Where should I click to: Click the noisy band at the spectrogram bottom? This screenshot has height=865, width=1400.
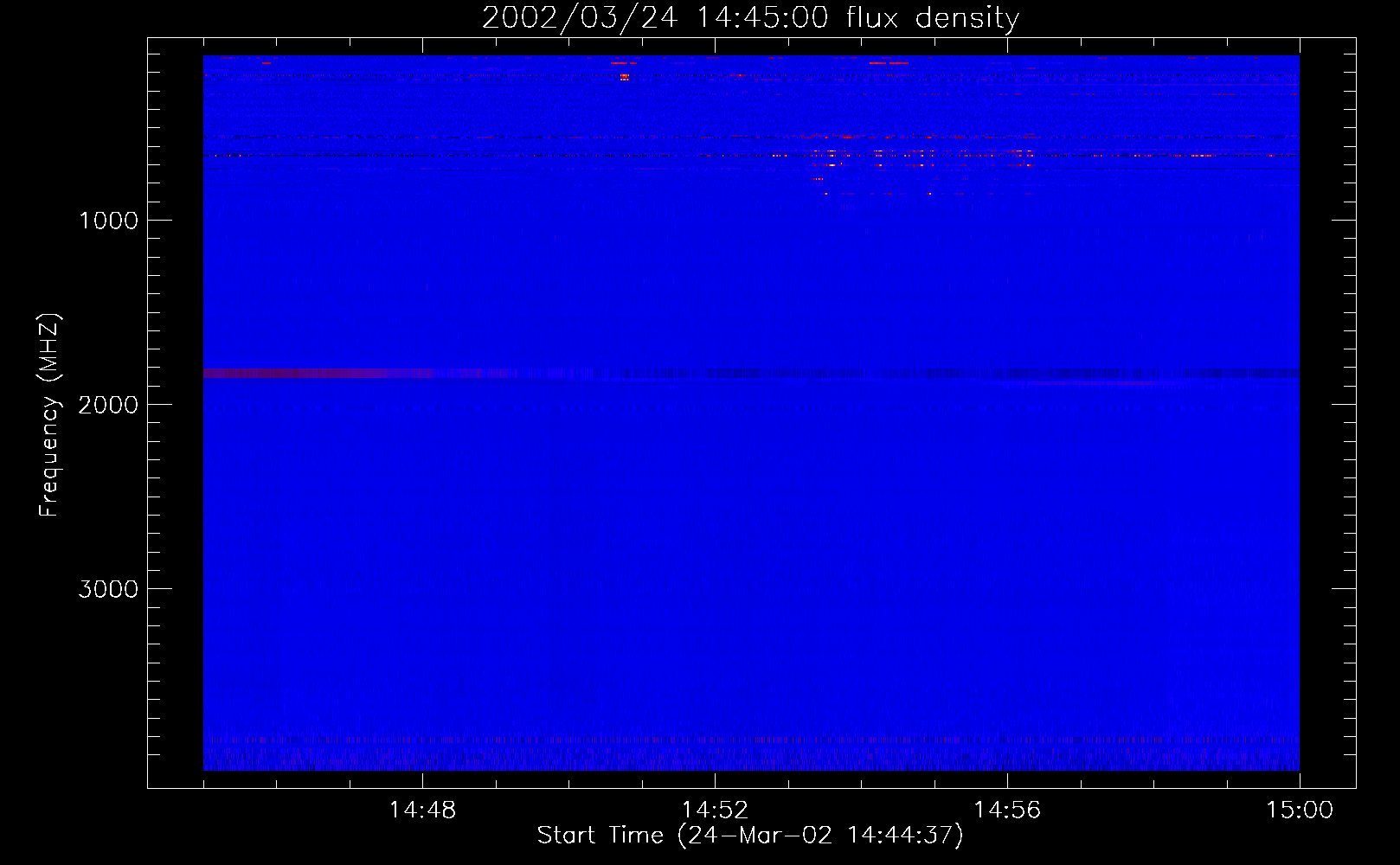[x=750, y=755]
